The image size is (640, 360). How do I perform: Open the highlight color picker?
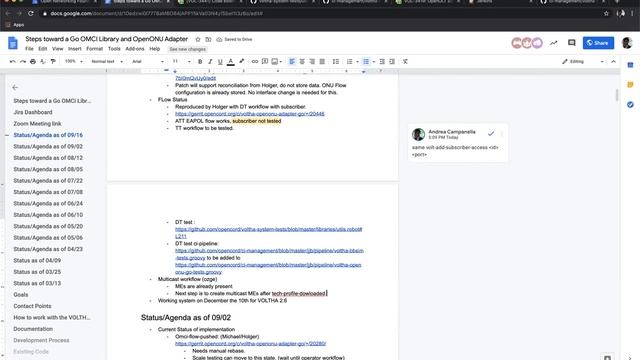coord(242,62)
